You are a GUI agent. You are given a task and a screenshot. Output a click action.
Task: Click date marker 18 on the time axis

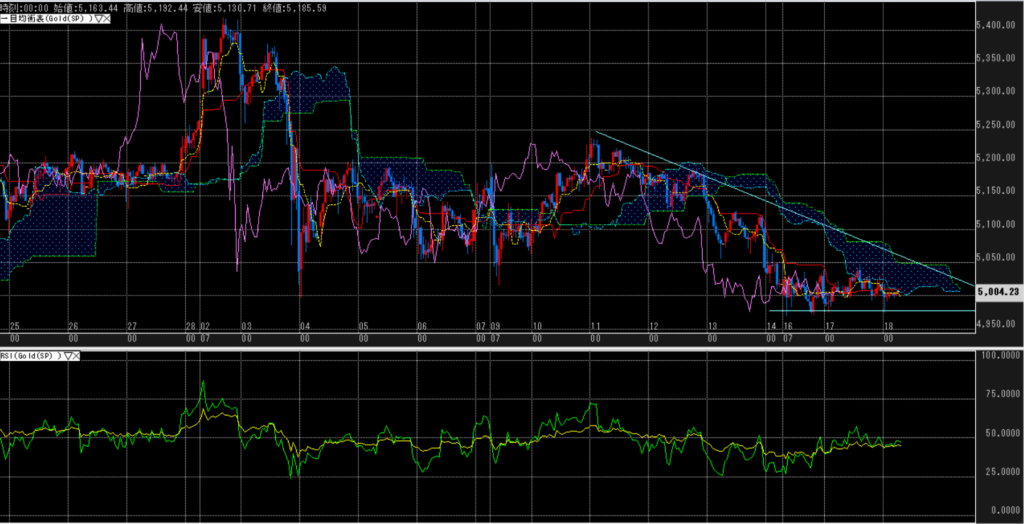[887, 327]
